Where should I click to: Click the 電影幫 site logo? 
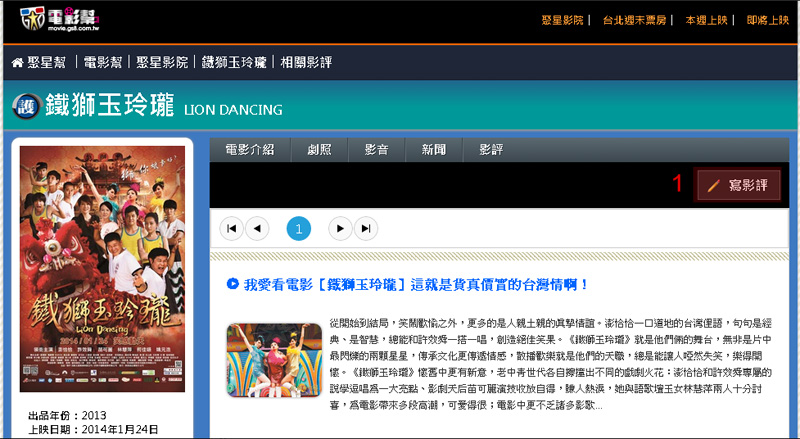tap(60, 19)
